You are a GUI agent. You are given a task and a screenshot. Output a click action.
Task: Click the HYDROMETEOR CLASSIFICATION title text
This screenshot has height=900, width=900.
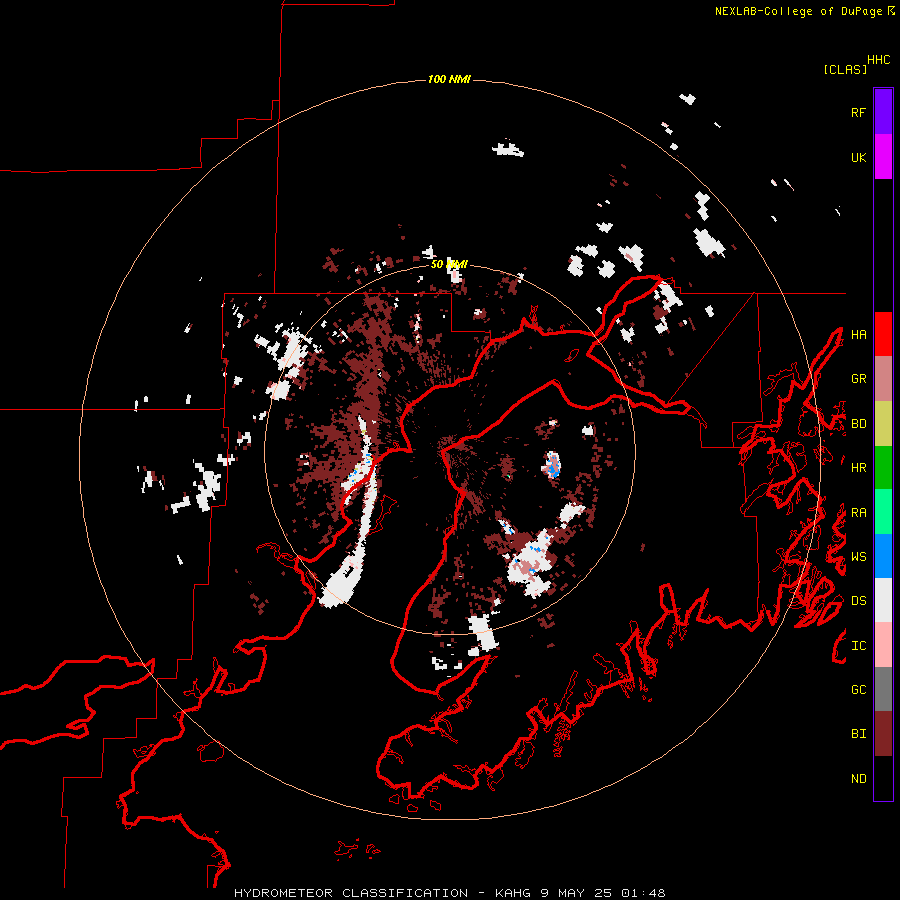[x=351, y=893]
